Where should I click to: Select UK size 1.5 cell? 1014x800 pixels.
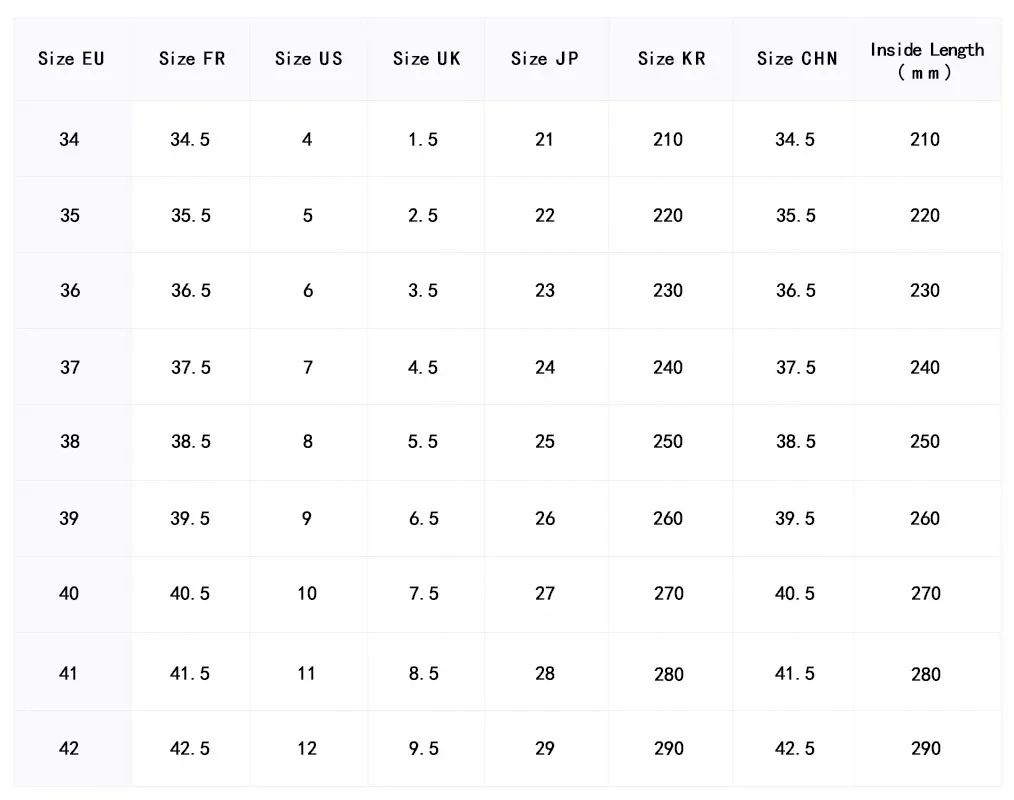423,140
